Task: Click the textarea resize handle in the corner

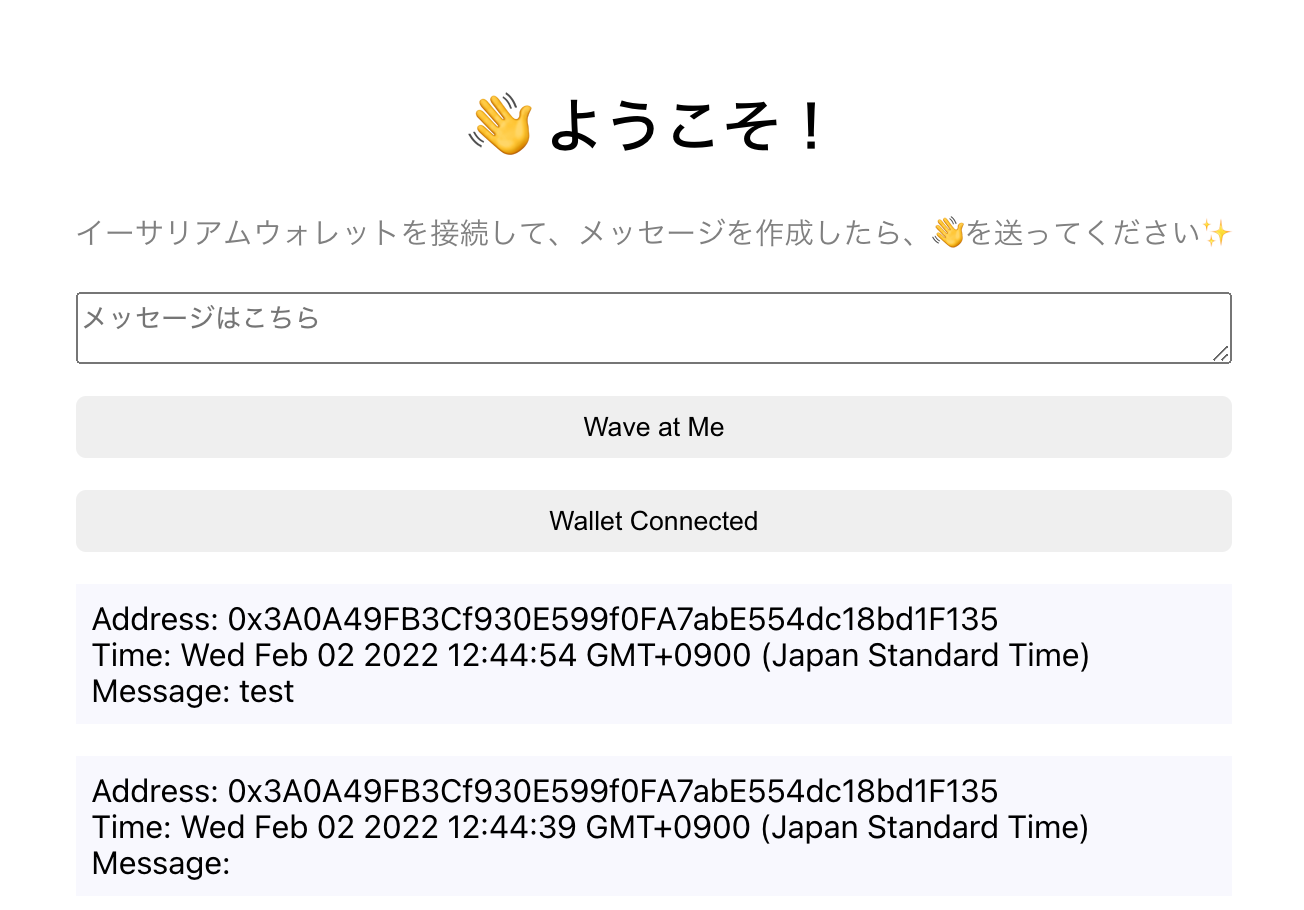Action: (1221, 353)
